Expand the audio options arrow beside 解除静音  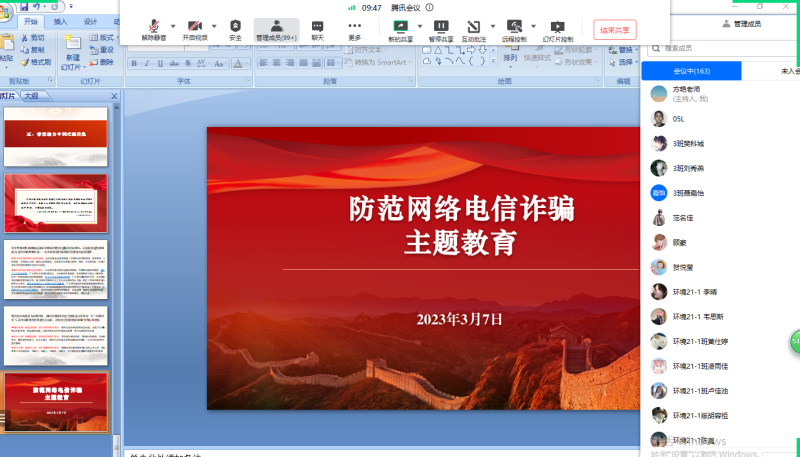[173, 26]
